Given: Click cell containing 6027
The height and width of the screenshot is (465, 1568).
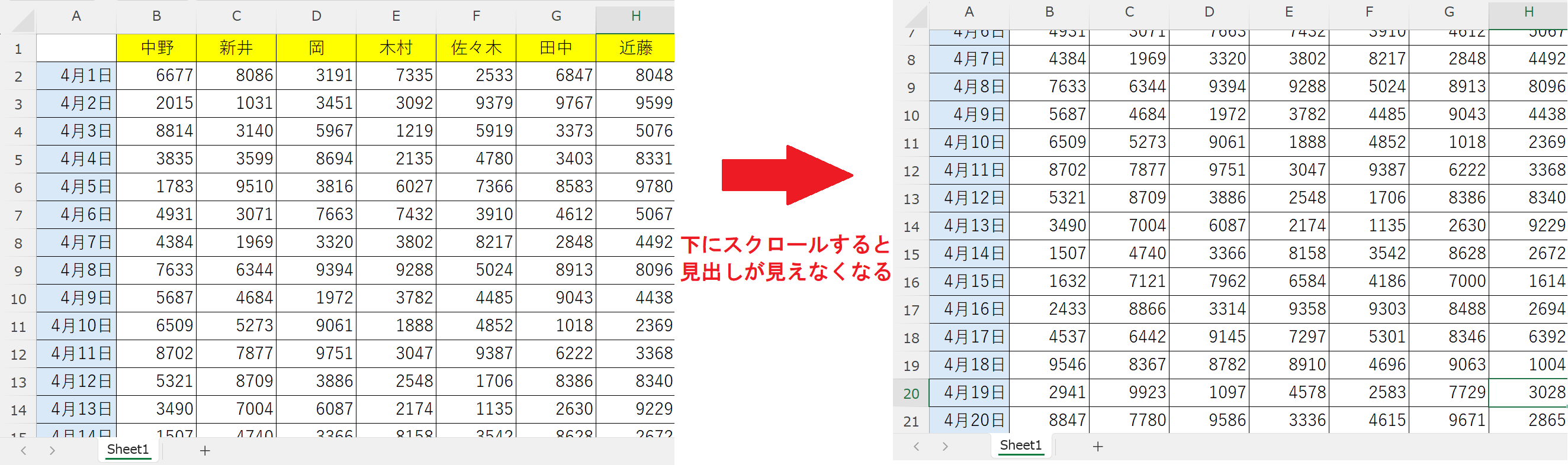Looking at the screenshot, I should coord(396,187).
